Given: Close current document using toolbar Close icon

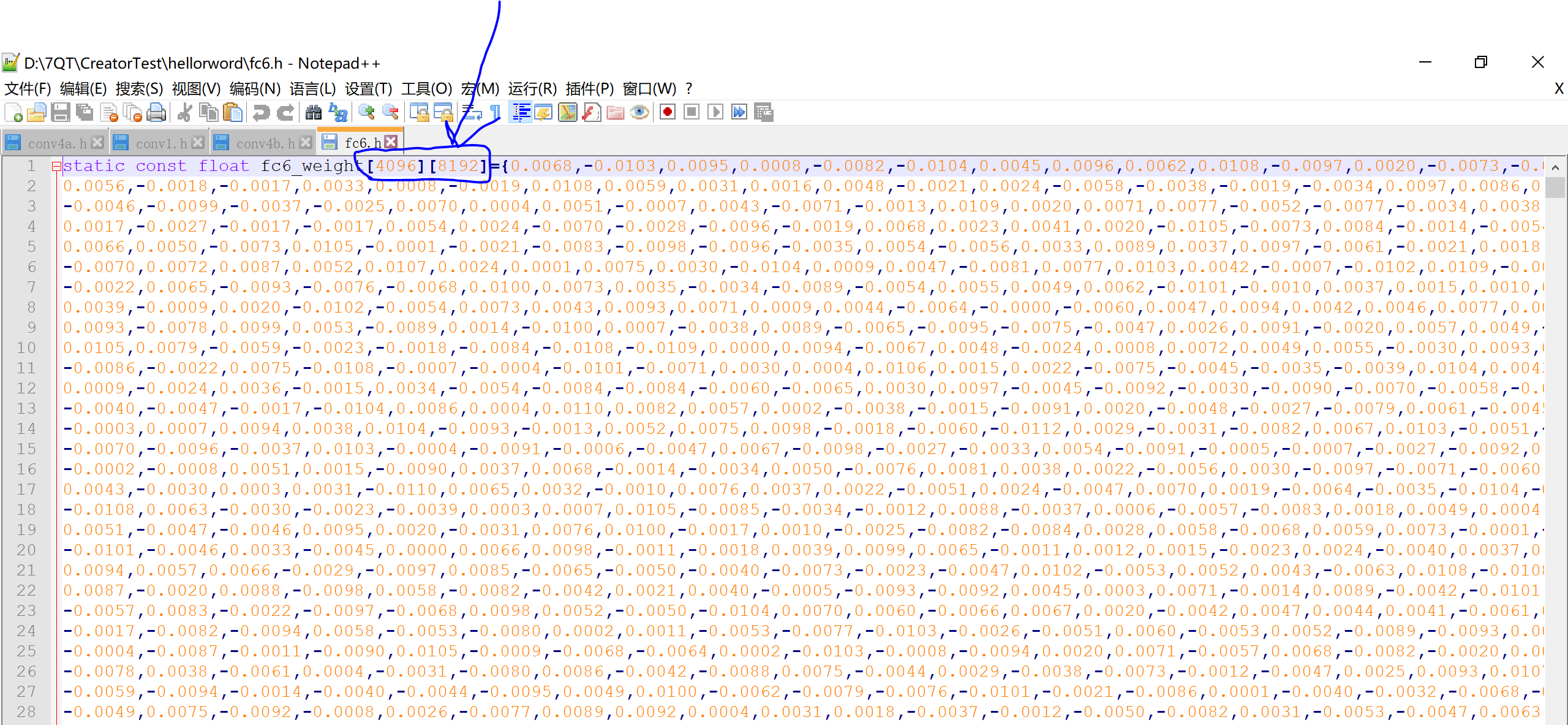Looking at the screenshot, I should pos(109,113).
